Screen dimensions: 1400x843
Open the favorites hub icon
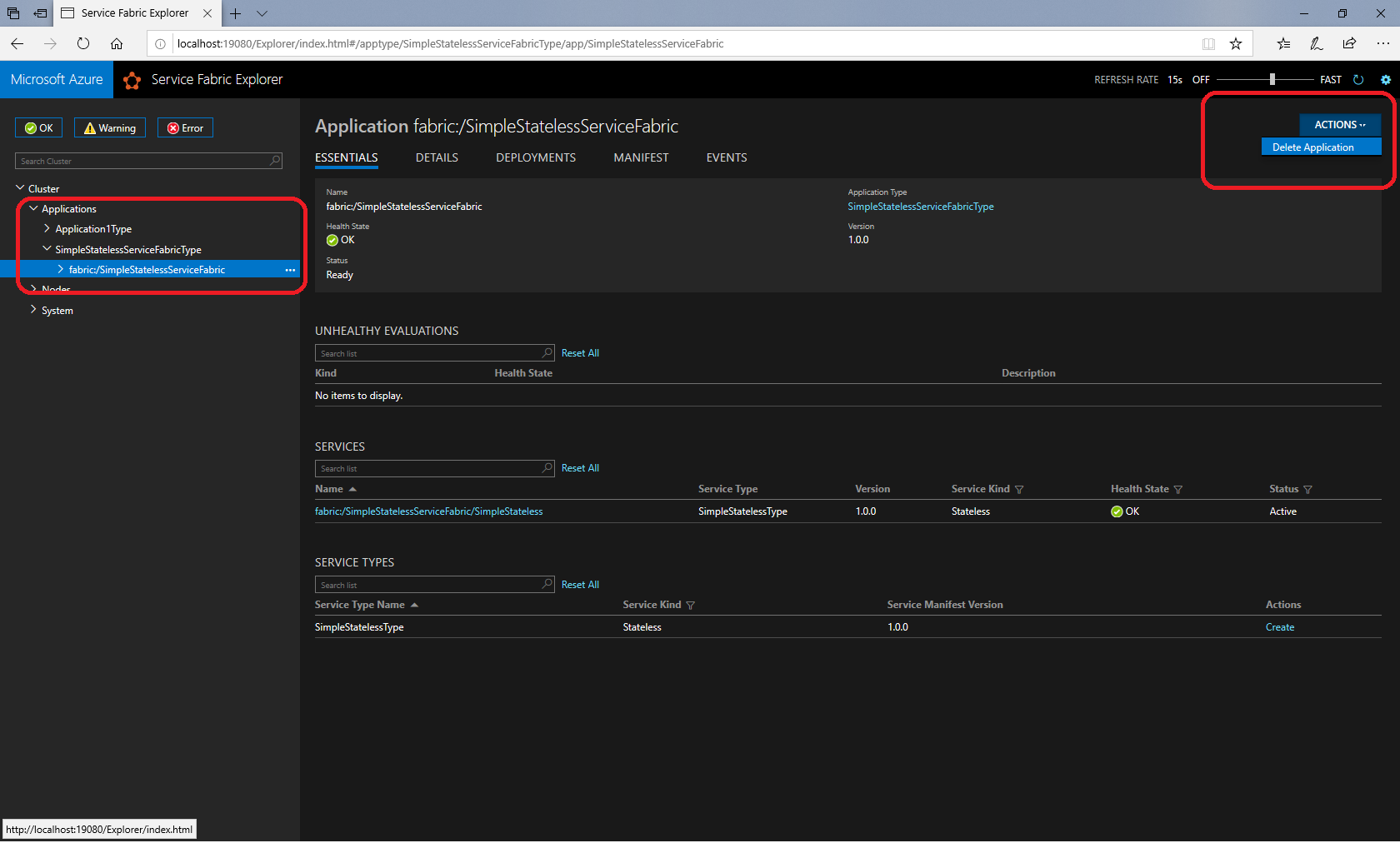[x=1283, y=43]
